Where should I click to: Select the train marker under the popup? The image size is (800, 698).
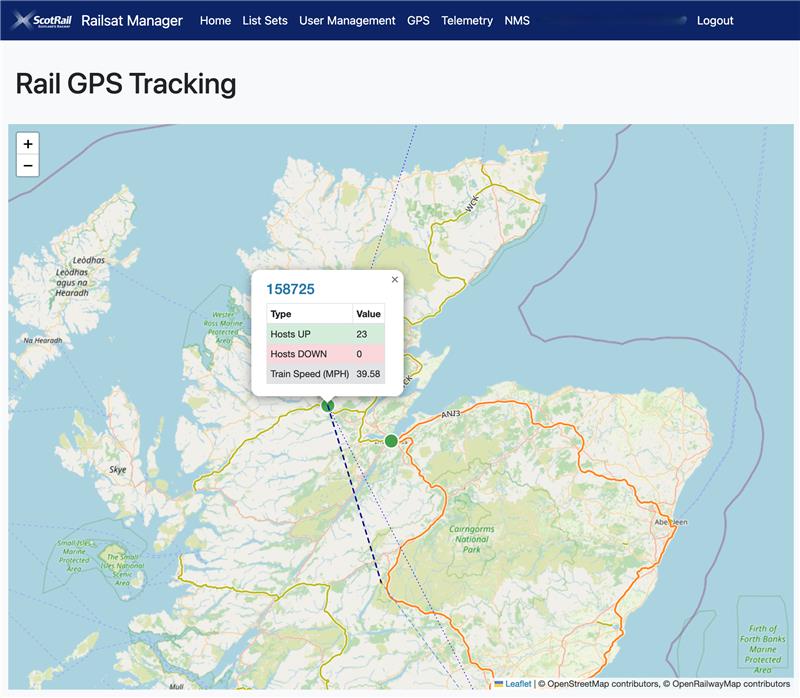pyautogui.click(x=328, y=406)
